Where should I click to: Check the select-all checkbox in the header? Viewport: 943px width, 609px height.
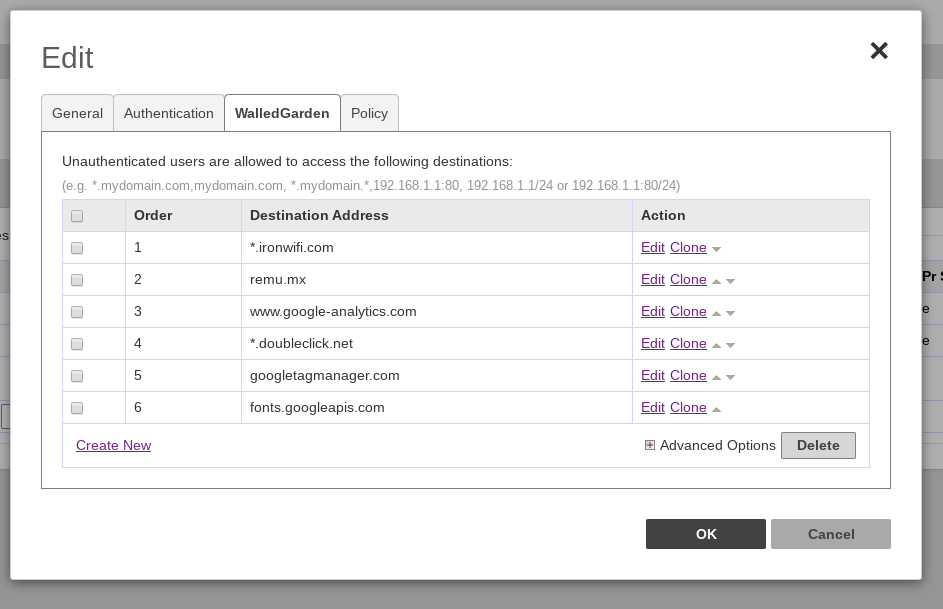[77, 216]
